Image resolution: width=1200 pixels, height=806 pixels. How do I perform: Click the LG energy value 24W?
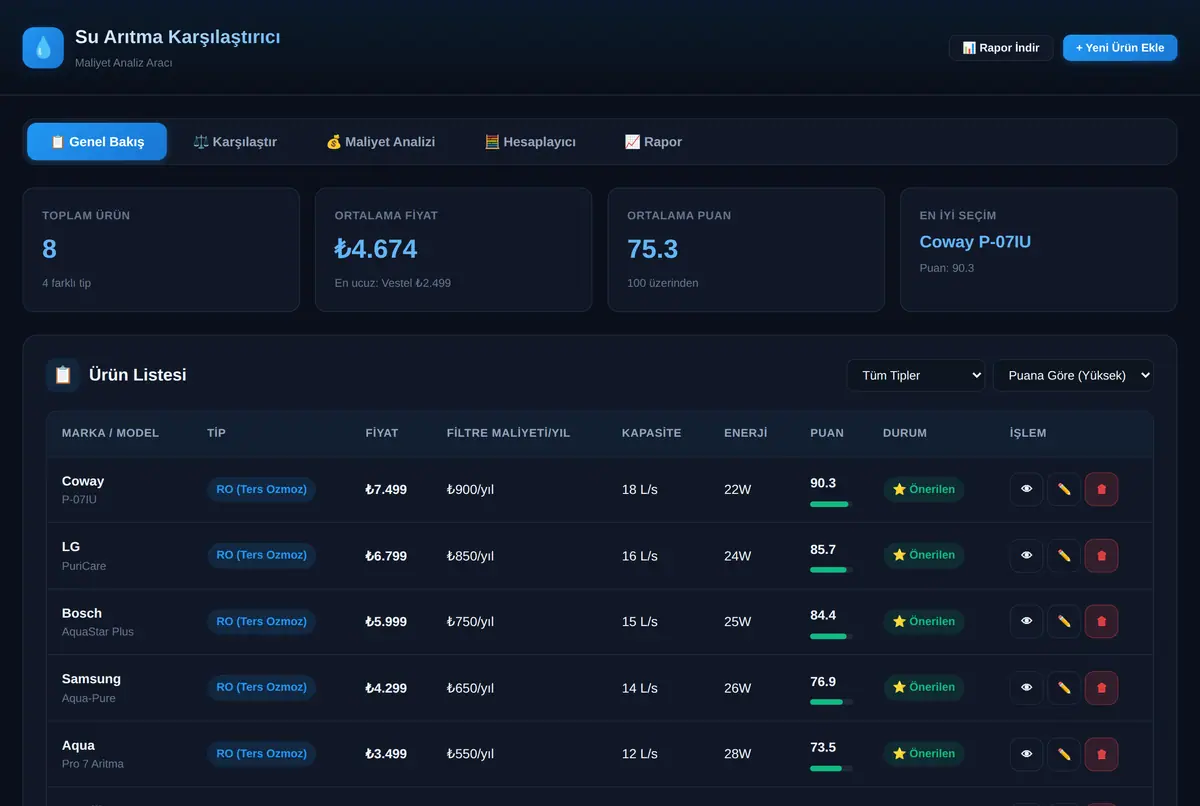tap(737, 556)
